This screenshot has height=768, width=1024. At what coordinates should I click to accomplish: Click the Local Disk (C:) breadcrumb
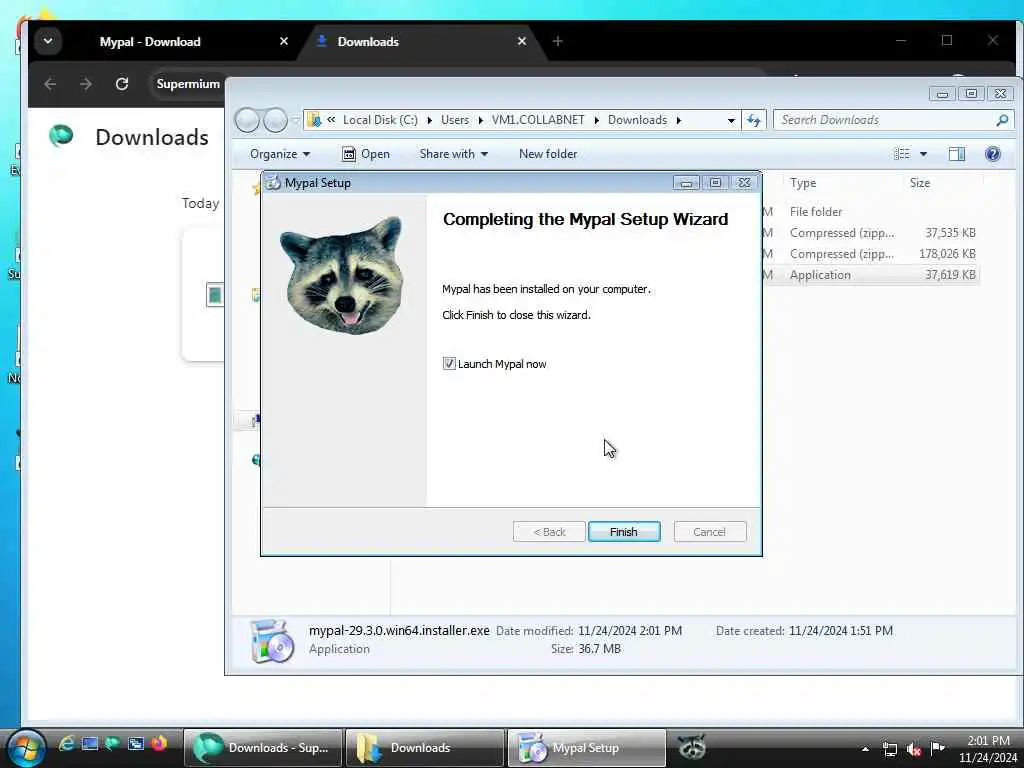coord(380,120)
